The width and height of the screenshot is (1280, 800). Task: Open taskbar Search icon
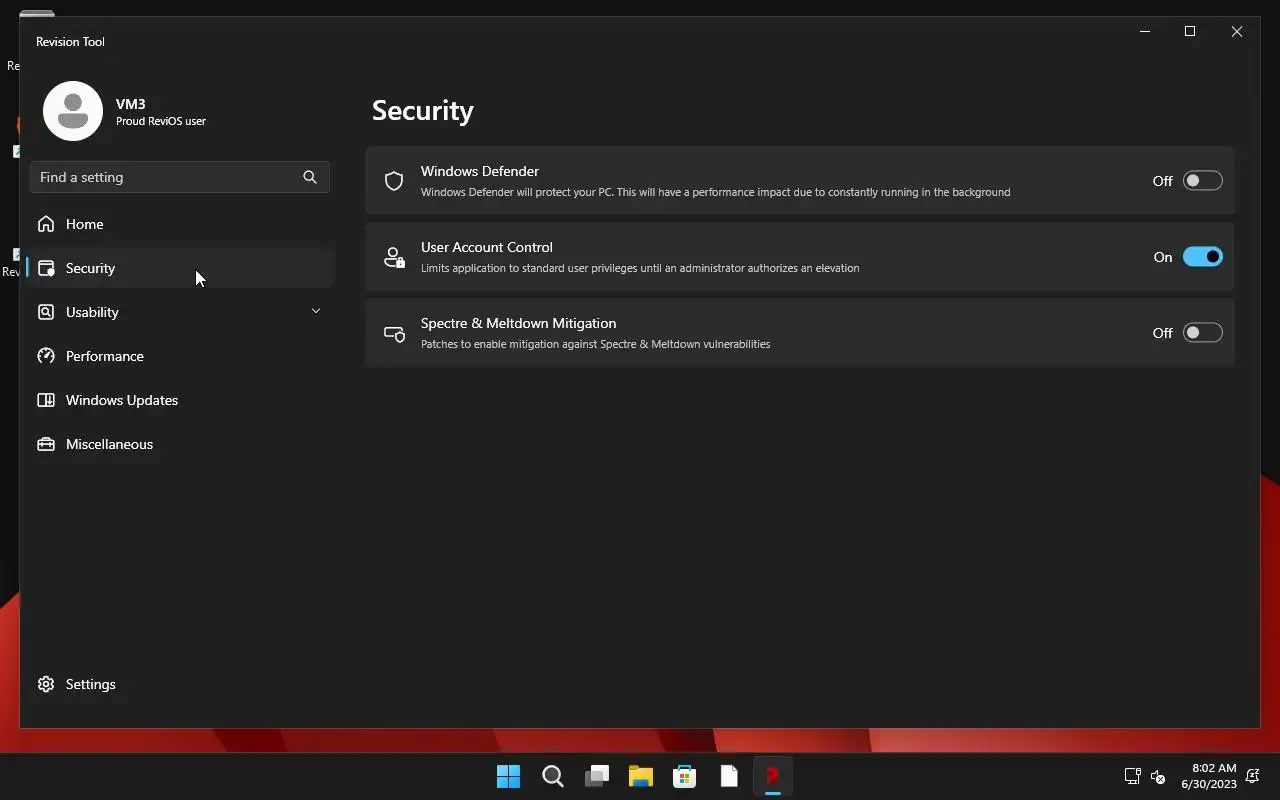[552, 776]
